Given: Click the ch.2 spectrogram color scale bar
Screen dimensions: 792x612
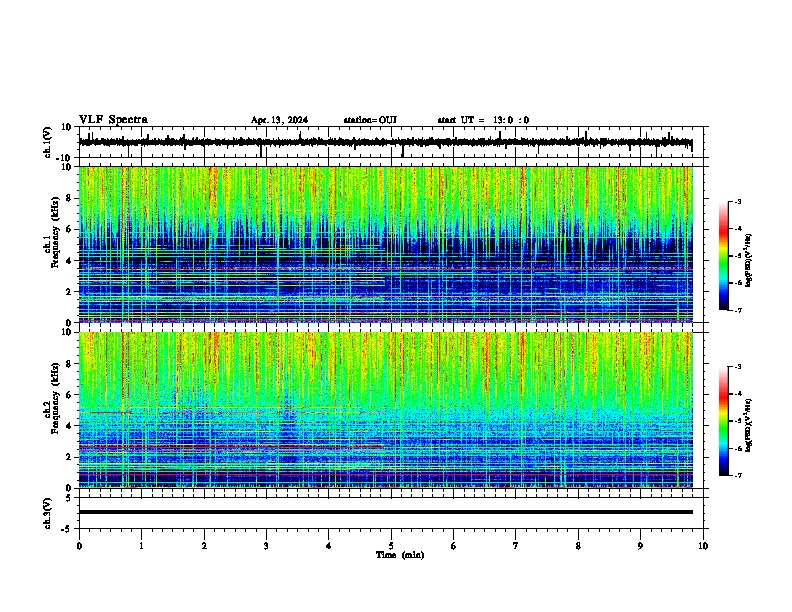Looking at the screenshot, I should [x=723, y=421].
